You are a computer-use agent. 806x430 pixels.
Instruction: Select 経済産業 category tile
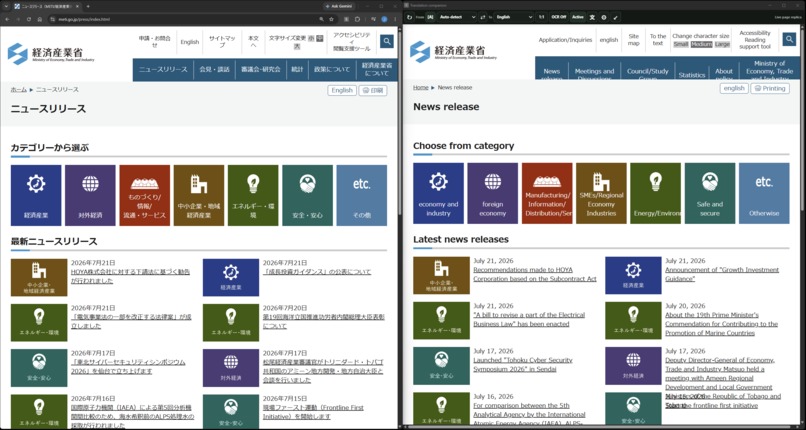(x=36, y=195)
